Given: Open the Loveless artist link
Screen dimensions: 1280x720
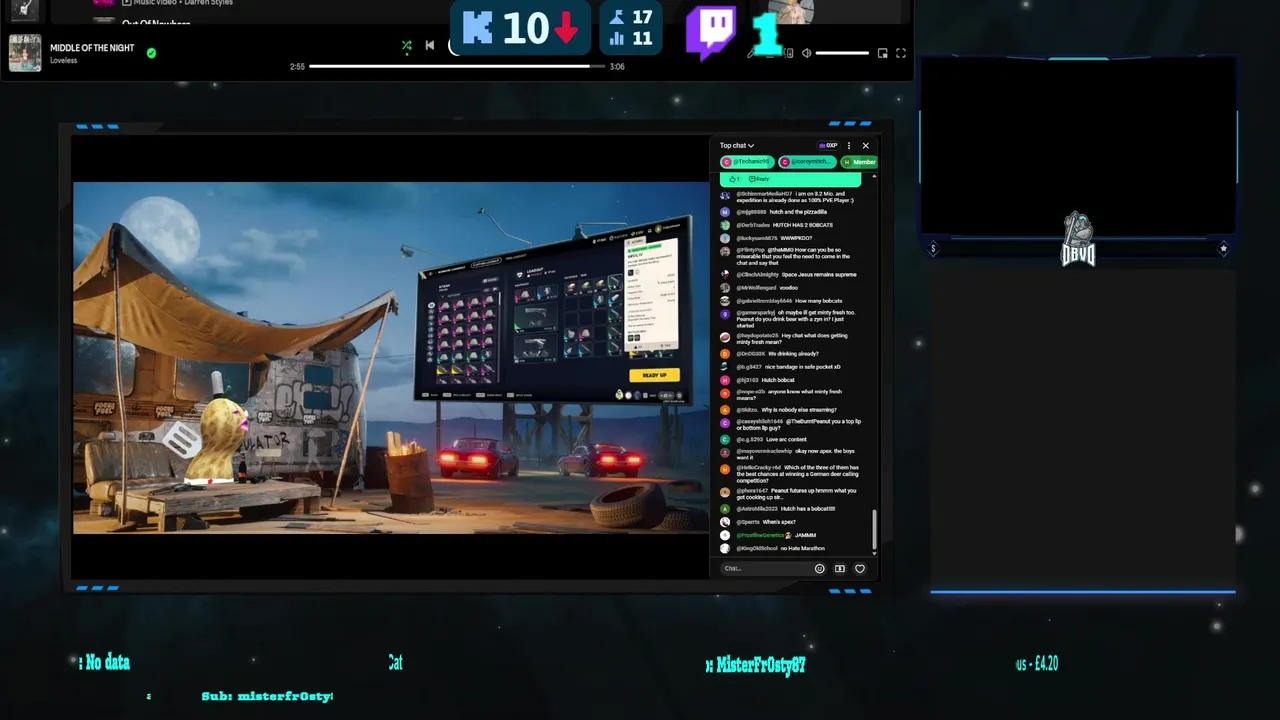Looking at the screenshot, I should pyautogui.click(x=64, y=61).
